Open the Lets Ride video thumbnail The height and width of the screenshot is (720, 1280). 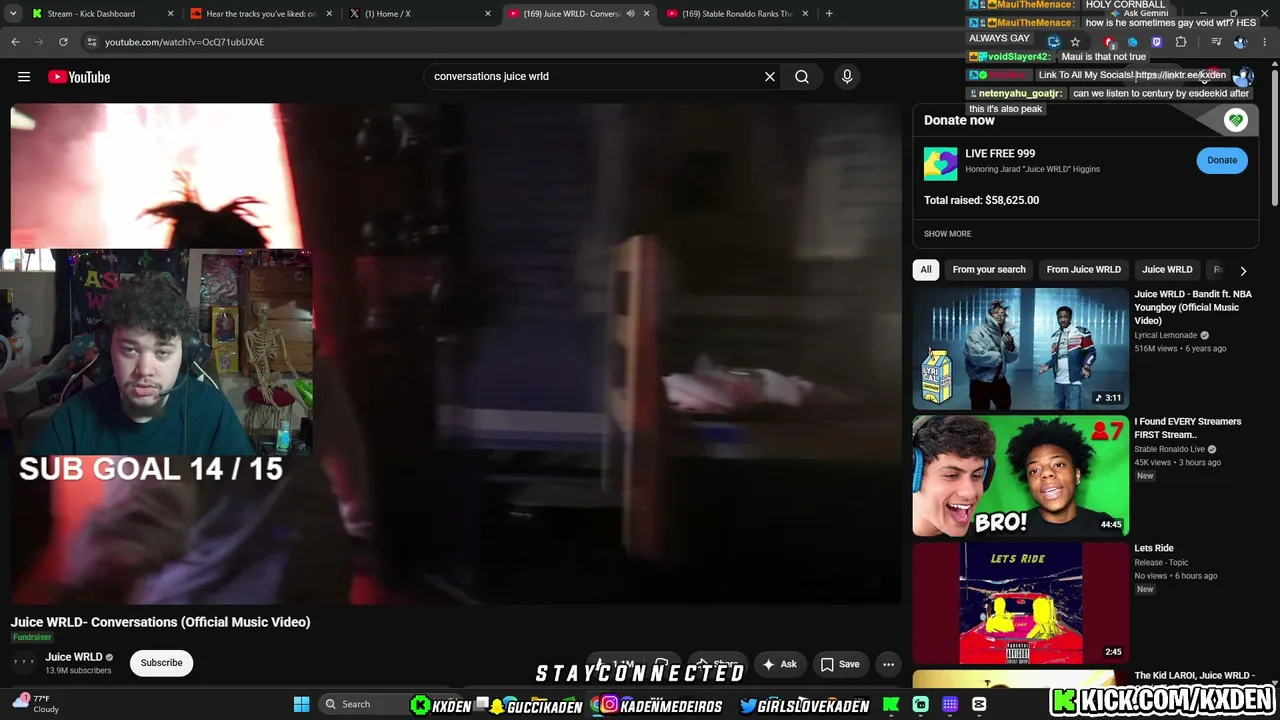(x=1020, y=603)
